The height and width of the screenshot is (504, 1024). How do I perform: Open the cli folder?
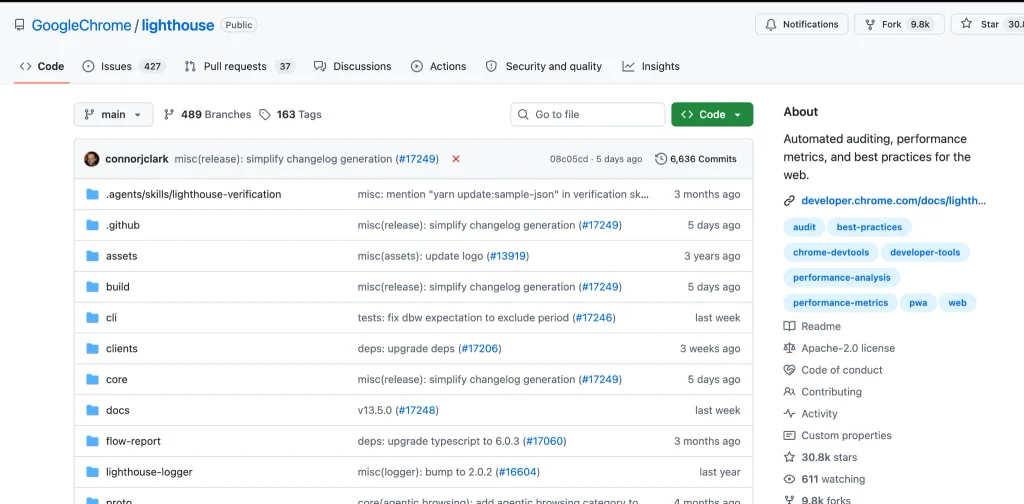pos(111,317)
